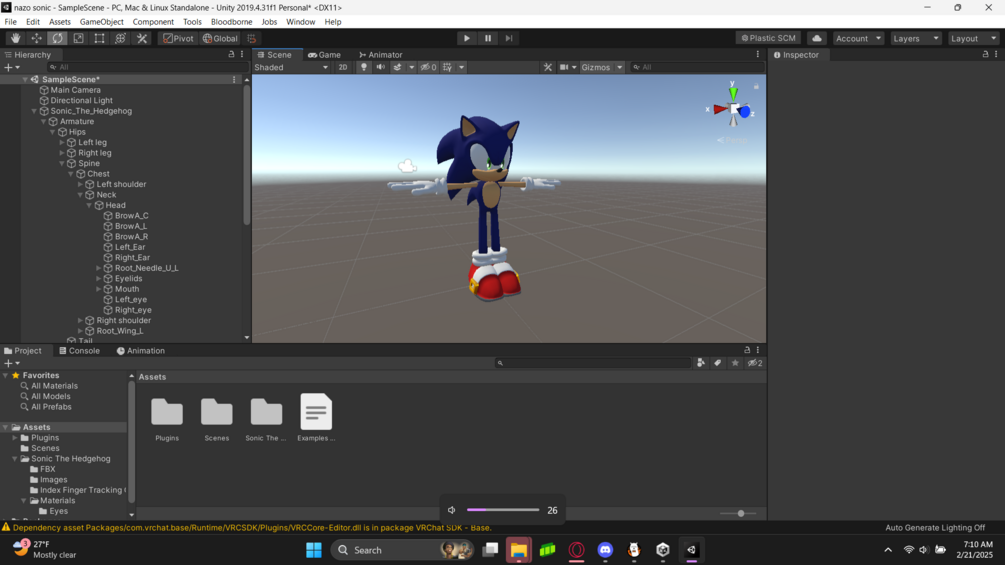Click the grid snapping icon in toolbar
The height and width of the screenshot is (565, 1005).
pos(252,38)
